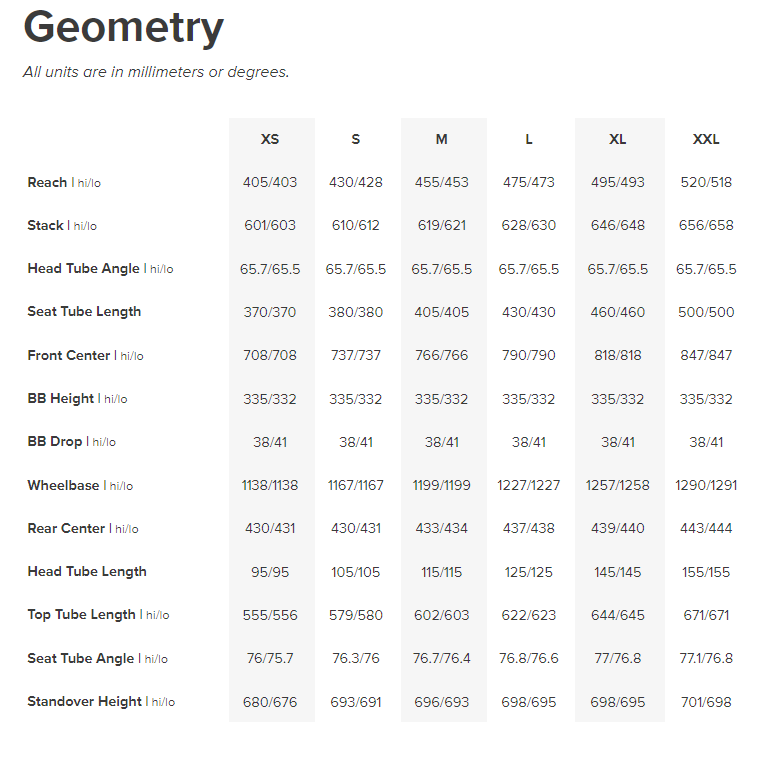Click the Stack row label
The width and height of the screenshot is (778, 761).
[x=45, y=225]
